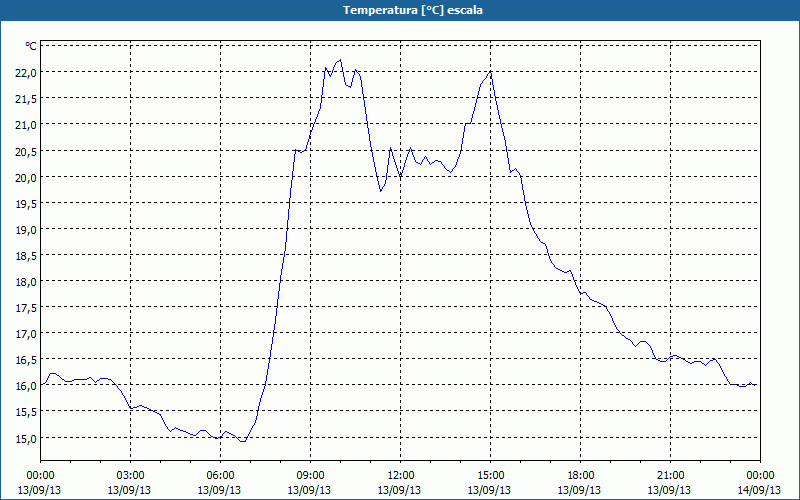Choose the 17,0 y-axis label
Screen dimensions: 800x500
pyautogui.click(x=26, y=334)
